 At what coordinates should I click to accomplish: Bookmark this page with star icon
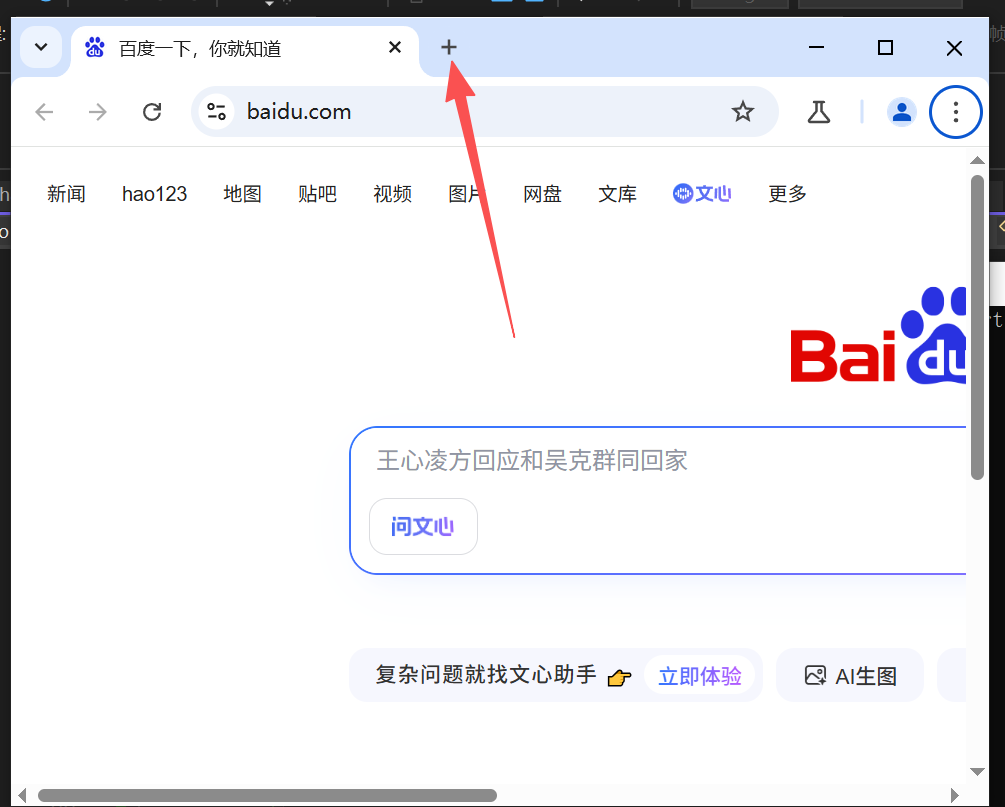point(743,112)
